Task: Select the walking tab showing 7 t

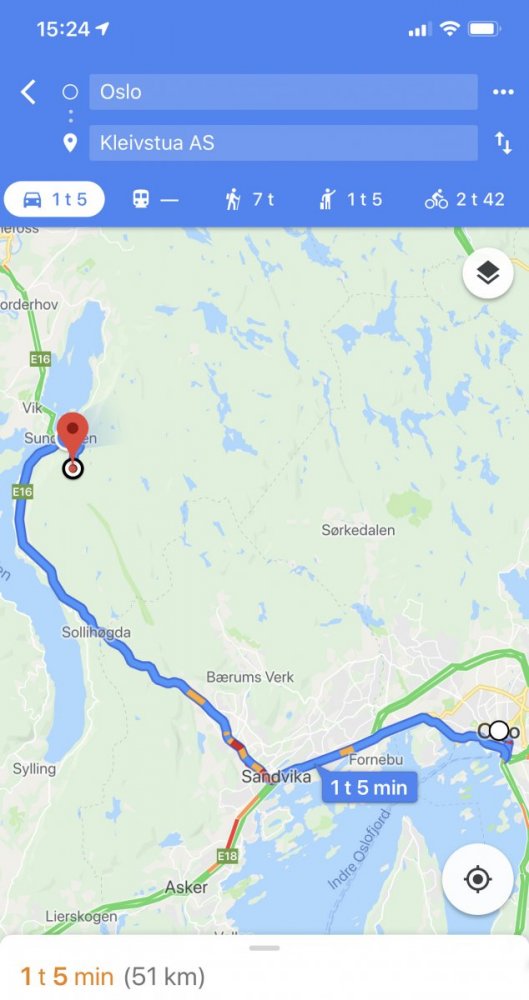Action: pos(249,200)
